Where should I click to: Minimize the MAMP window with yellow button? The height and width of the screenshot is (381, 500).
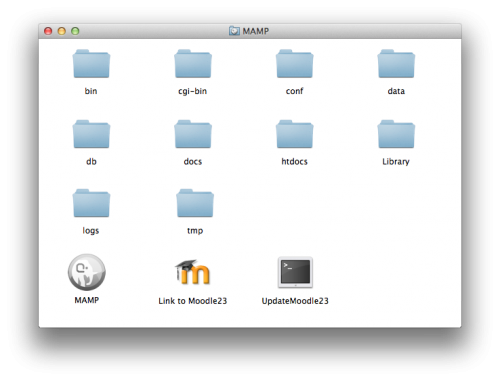point(62,31)
